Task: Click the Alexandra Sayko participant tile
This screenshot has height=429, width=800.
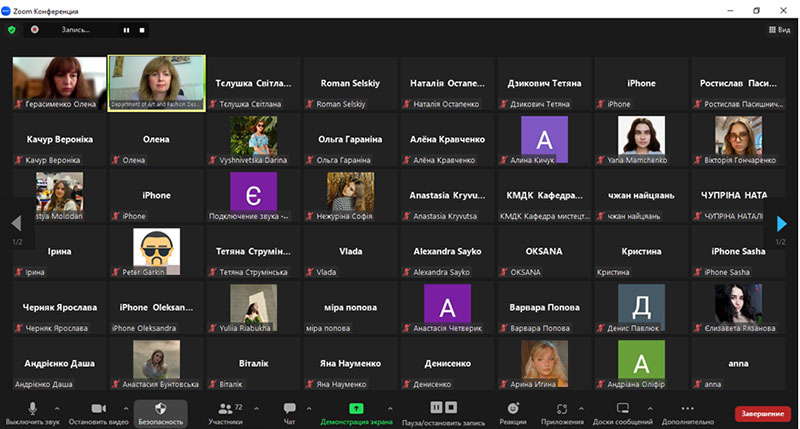Action: [x=447, y=251]
